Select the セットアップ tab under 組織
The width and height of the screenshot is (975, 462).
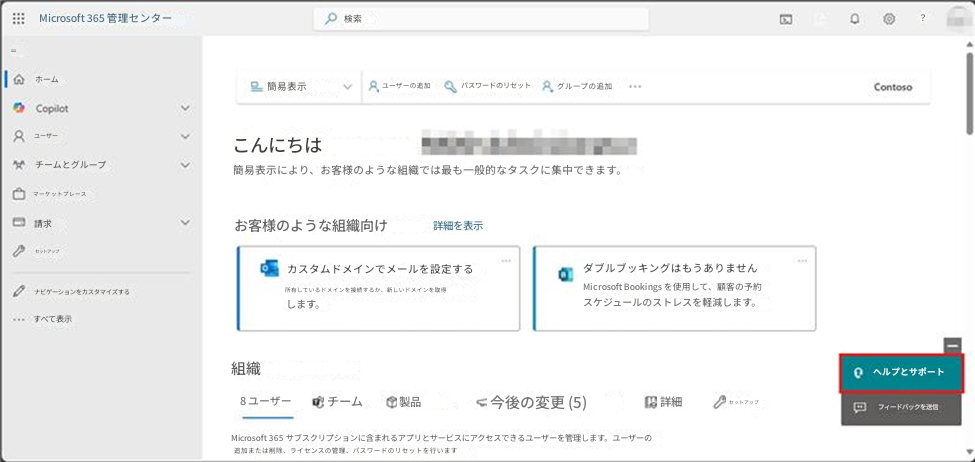coord(736,402)
